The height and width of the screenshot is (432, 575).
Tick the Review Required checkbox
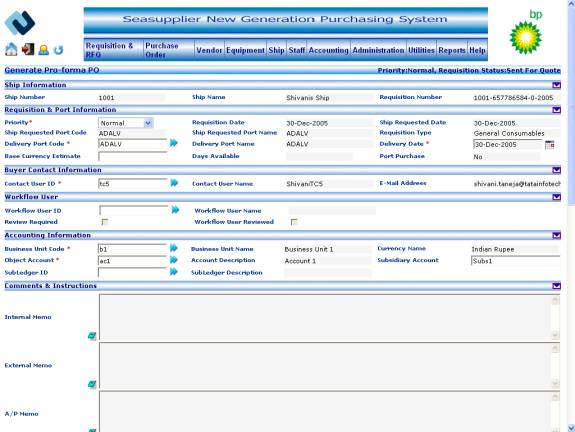pyautogui.click(x=105, y=222)
